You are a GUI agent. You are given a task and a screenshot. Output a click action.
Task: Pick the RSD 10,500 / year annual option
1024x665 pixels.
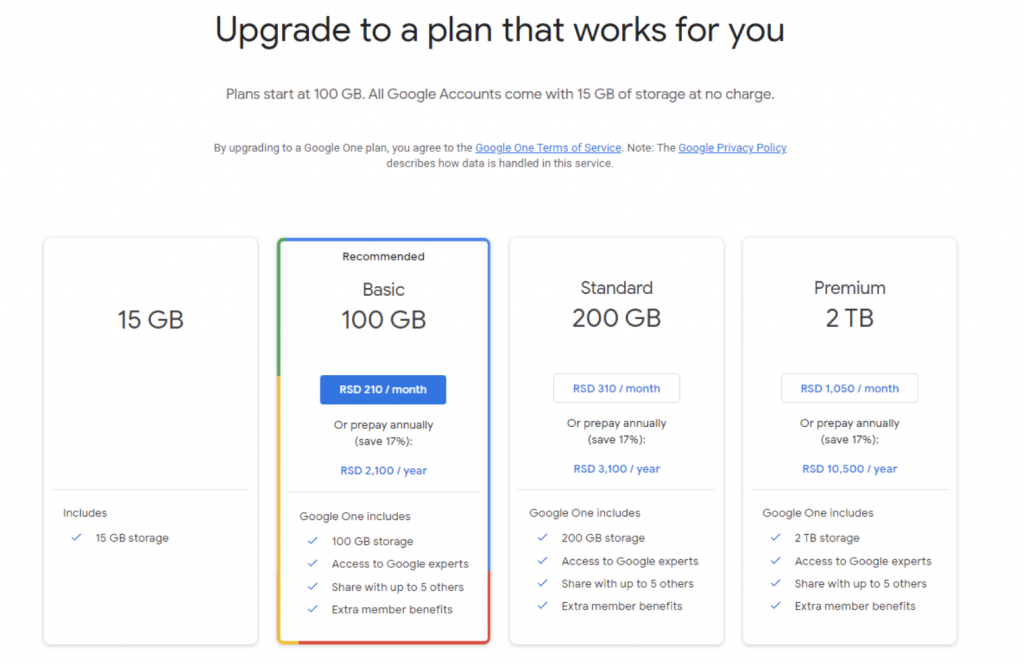(x=849, y=469)
